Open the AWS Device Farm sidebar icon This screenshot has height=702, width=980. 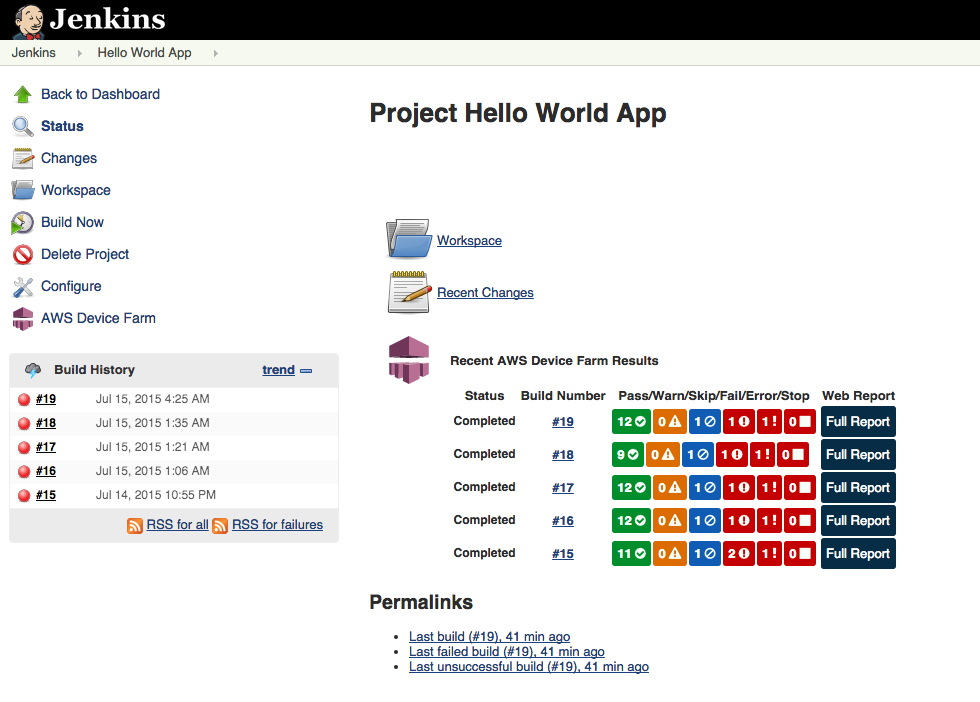click(23, 318)
